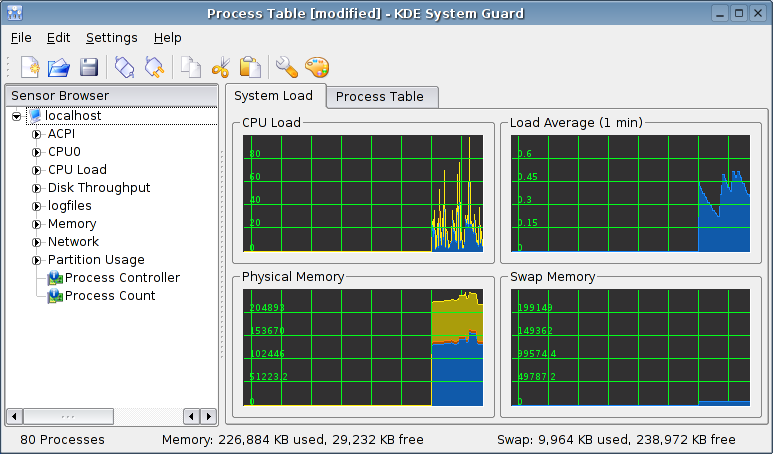Click the Paste clipboard icon

pos(250,67)
